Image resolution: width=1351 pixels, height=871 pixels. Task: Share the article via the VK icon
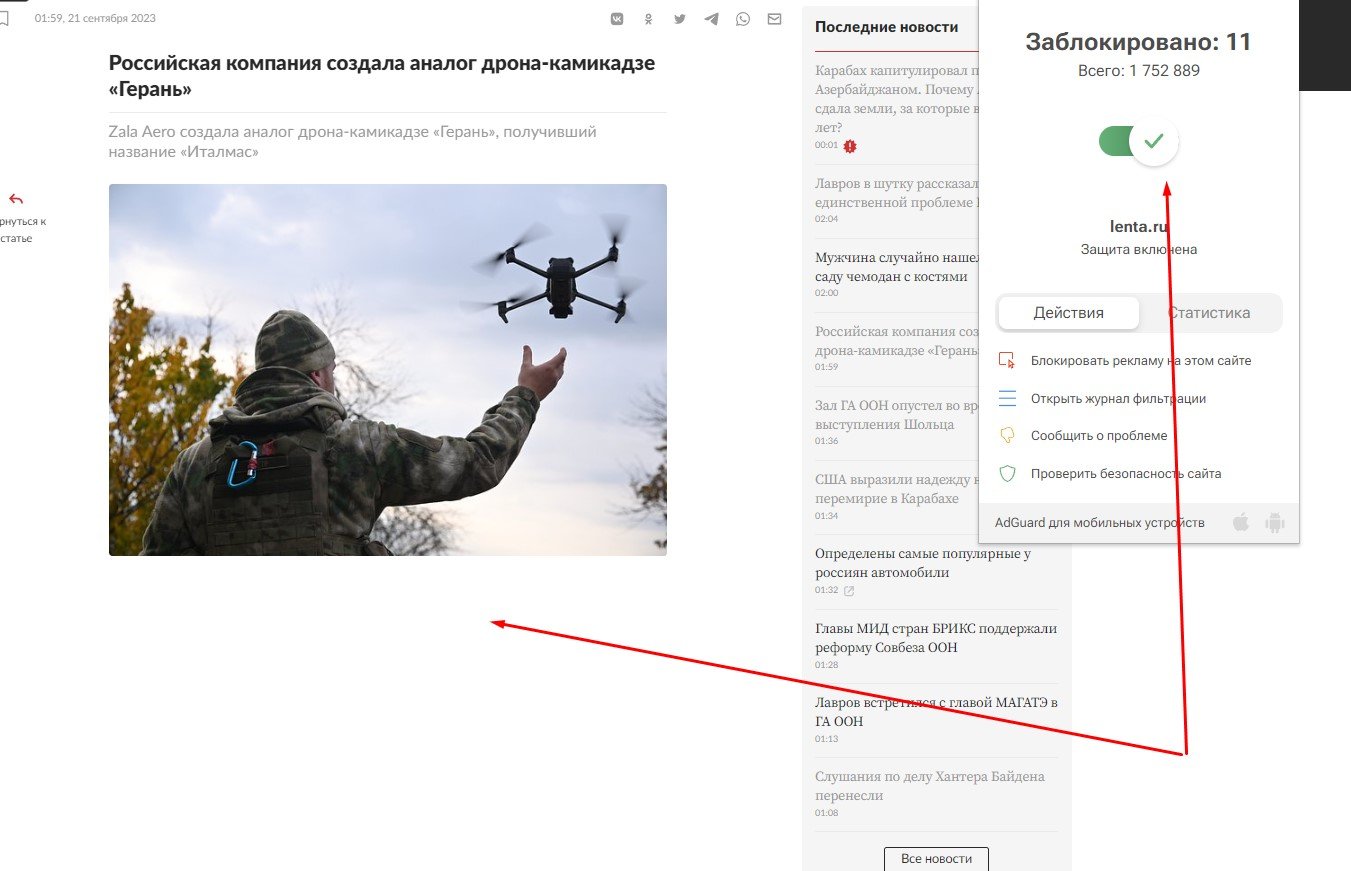point(616,17)
